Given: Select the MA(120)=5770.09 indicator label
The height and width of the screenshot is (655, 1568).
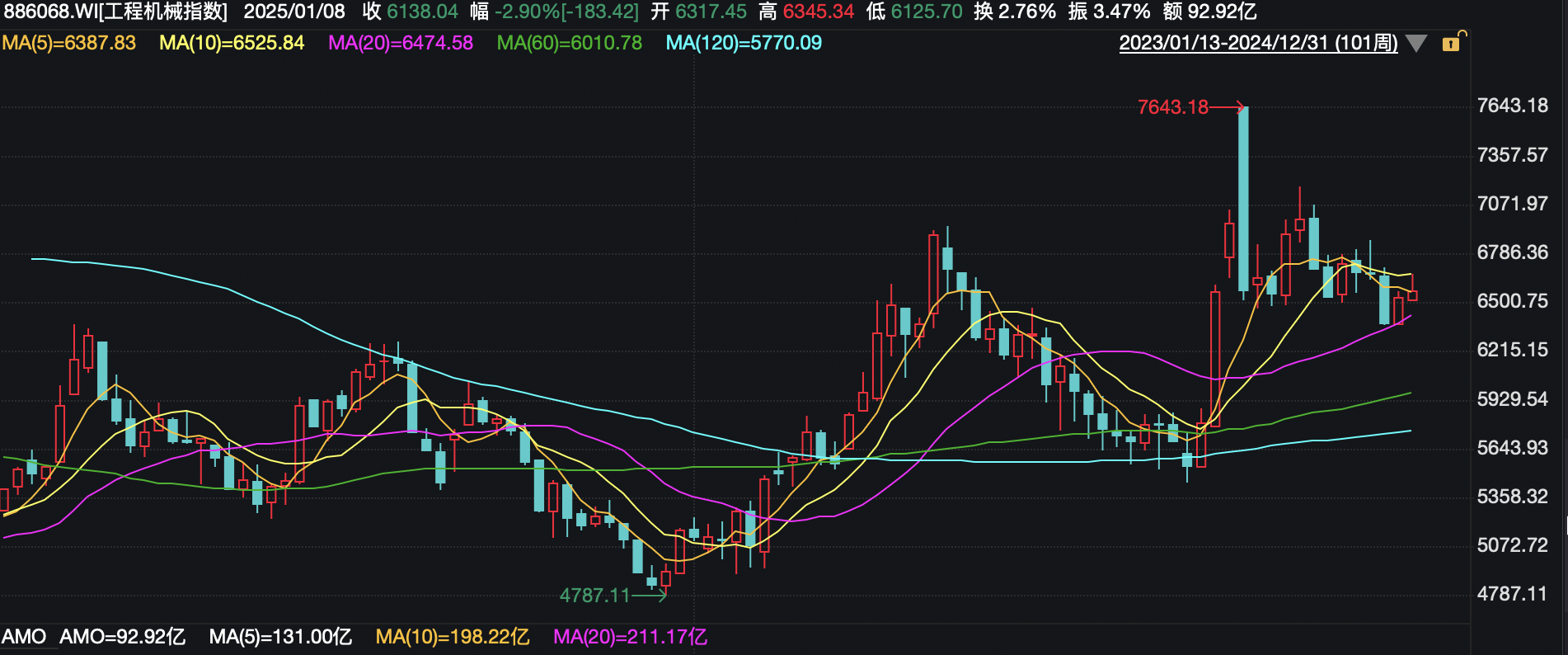Looking at the screenshot, I should (744, 43).
